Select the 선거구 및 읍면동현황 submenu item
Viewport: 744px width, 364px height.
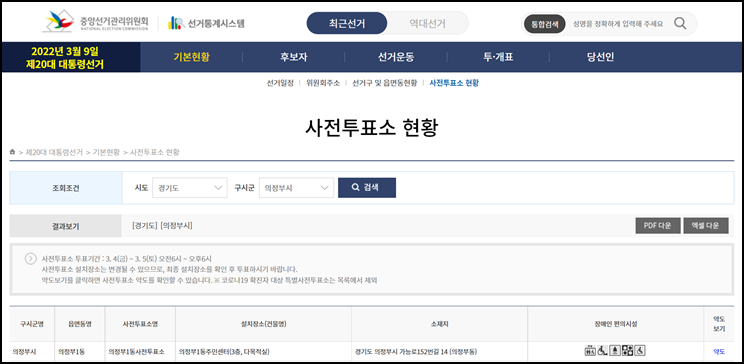384,83
